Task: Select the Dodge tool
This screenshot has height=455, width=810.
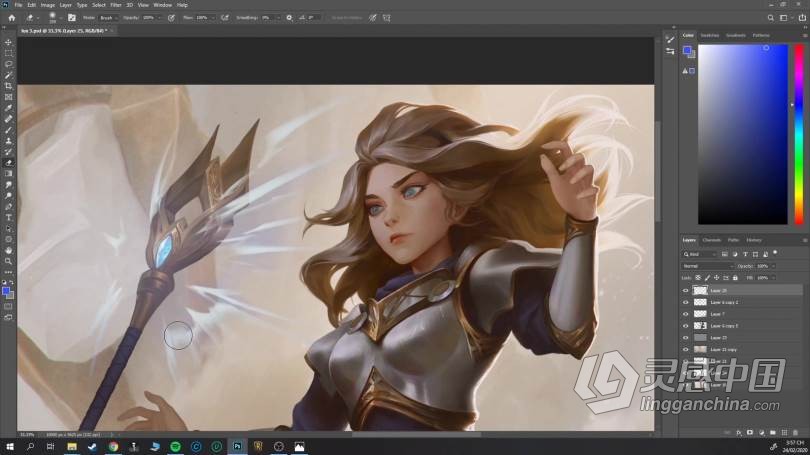Action: (x=8, y=196)
